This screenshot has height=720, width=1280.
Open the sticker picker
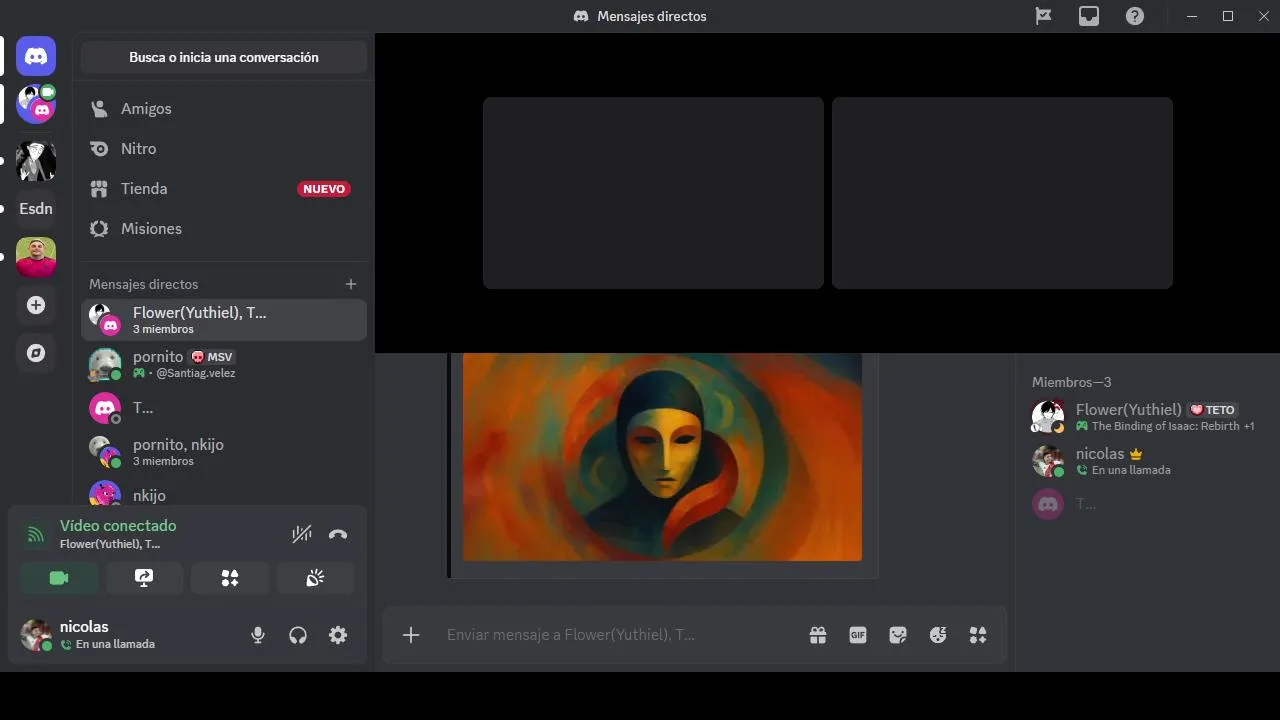898,635
